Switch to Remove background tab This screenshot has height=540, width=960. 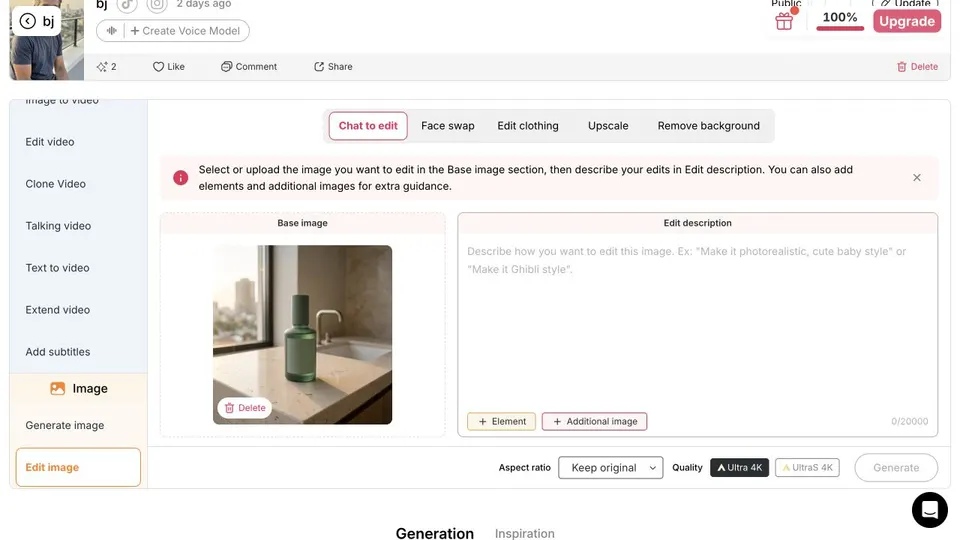(708, 126)
